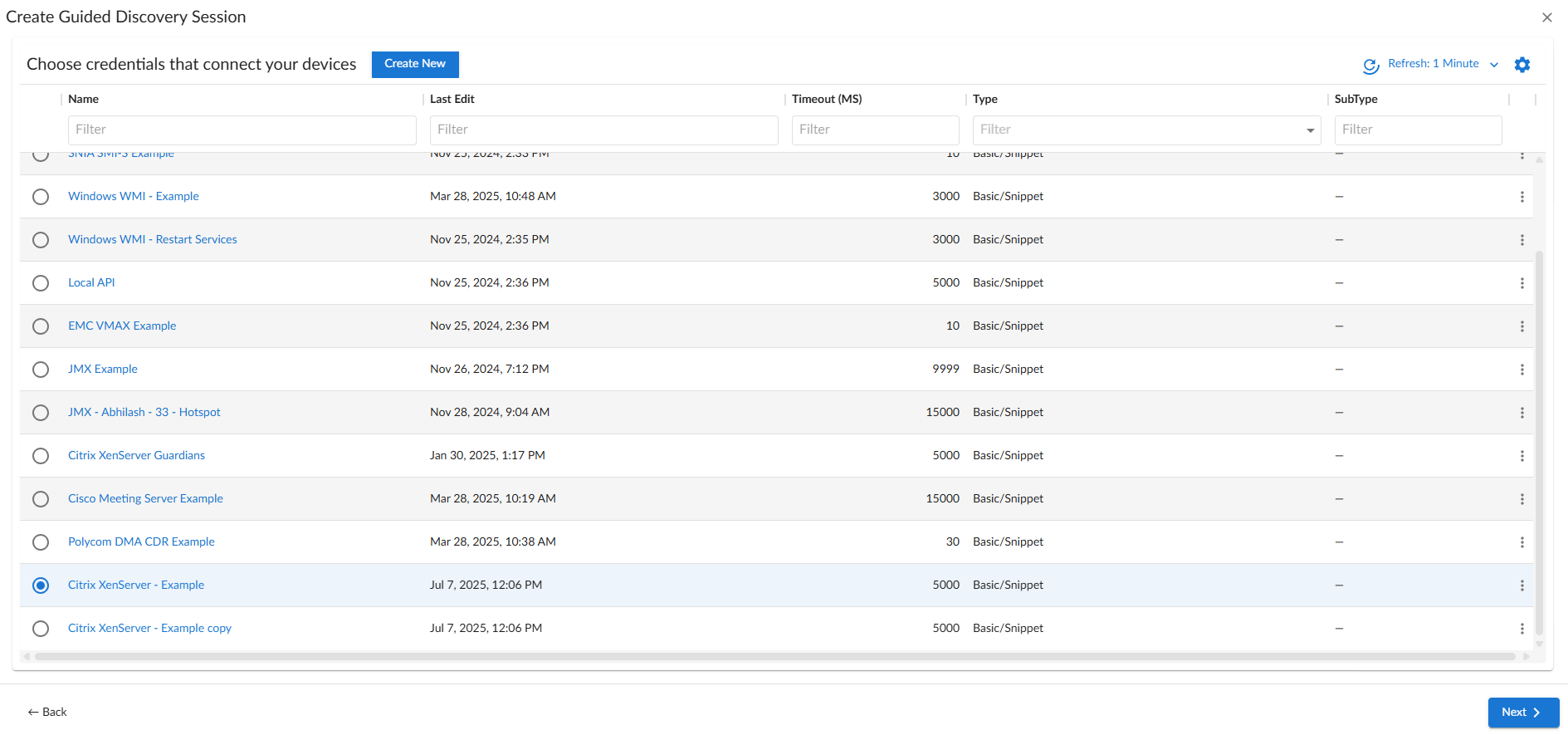Click the Name filter input field
Viewport: 1568px width, 735px height.
pos(242,130)
